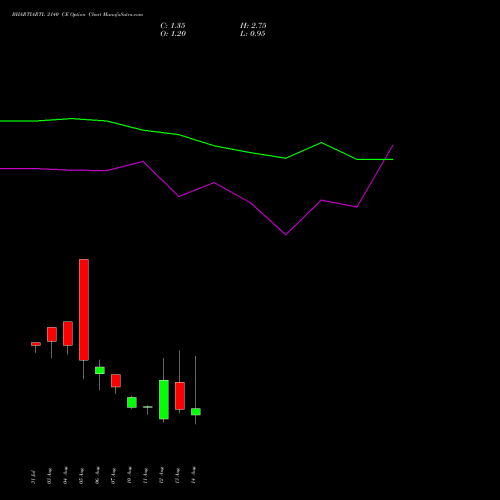Click the tall red candle for 05 Aug
The height and width of the screenshot is (500, 500).
(x=84, y=310)
